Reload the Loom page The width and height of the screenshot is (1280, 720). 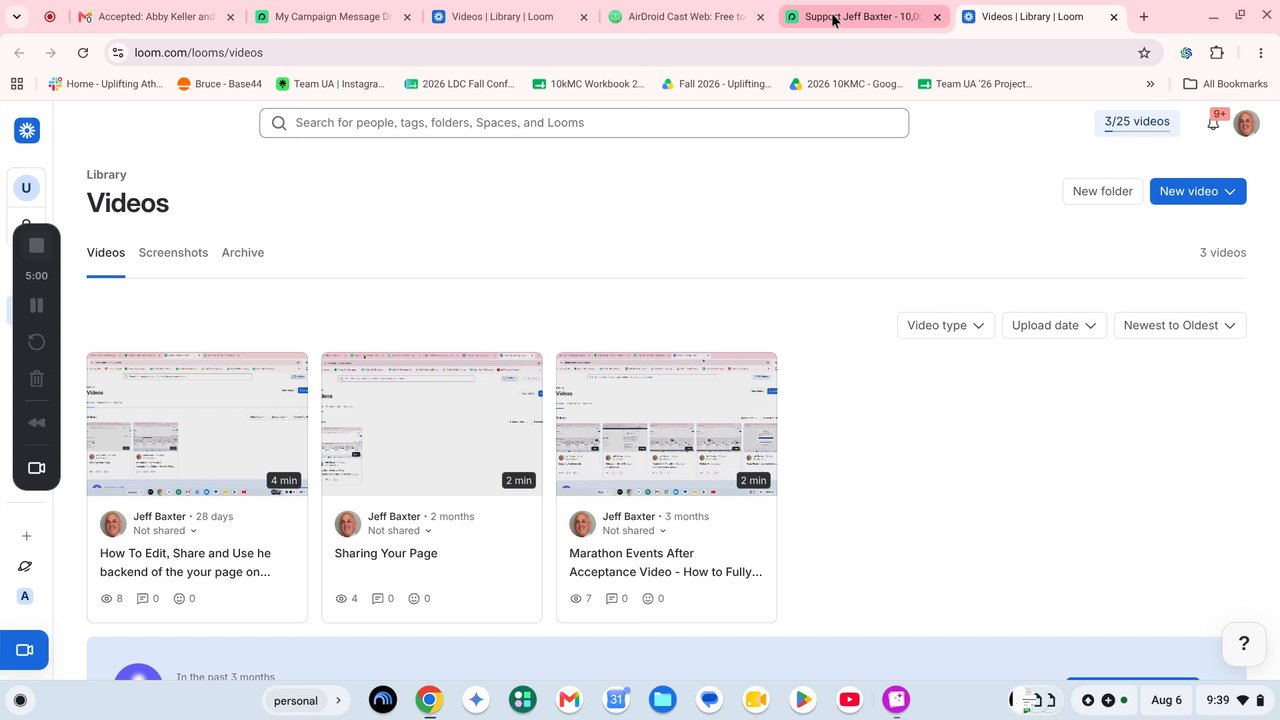(83, 53)
